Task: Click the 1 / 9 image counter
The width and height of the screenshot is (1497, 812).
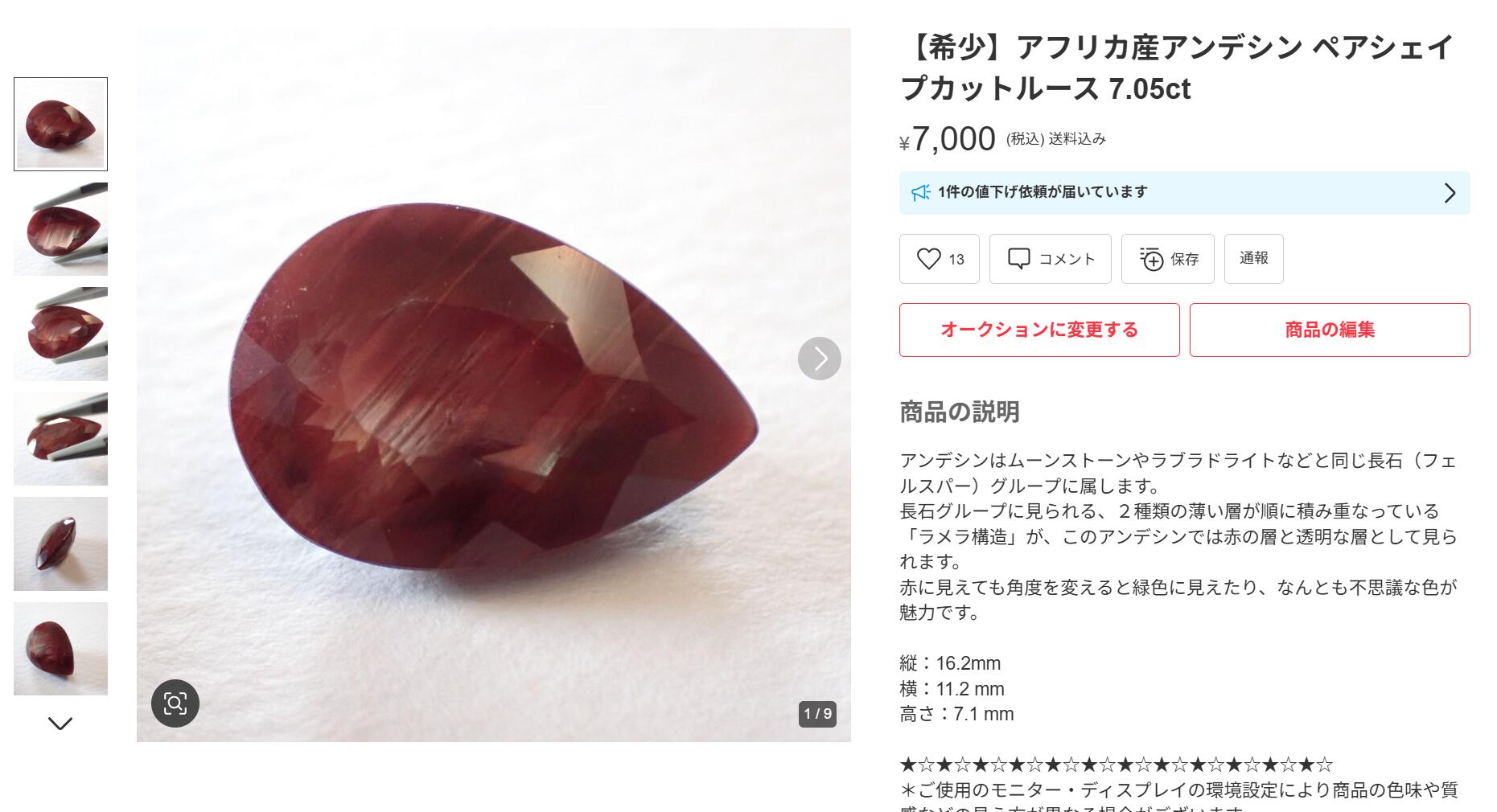Action: coord(817,714)
